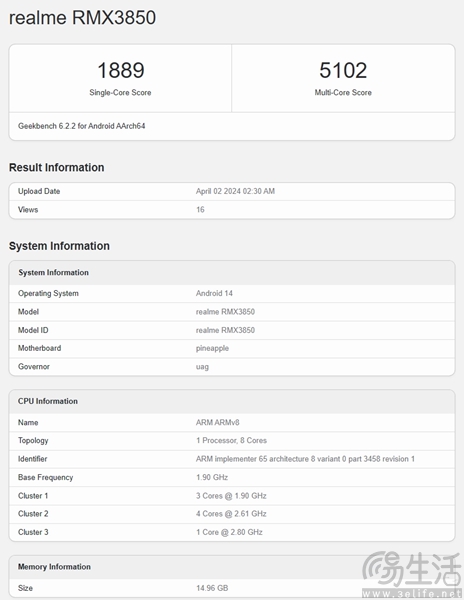Click the Topology row 1 Processor, 8 Cores

(x=231, y=440)
